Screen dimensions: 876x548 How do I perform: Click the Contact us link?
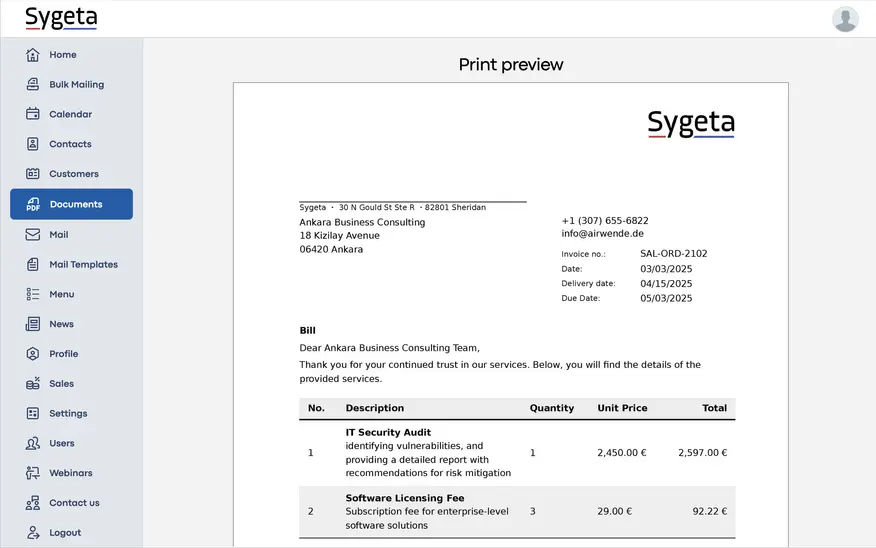pyautogui.click(x=74, y=503)
